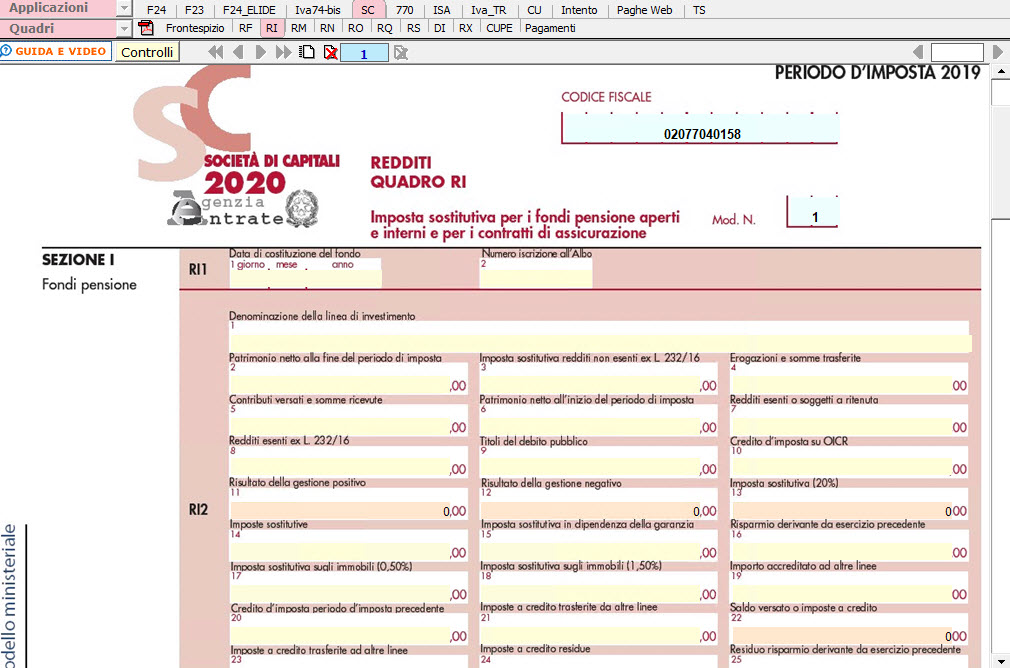1010x668 pixels.
Task: Switch to the F24_ELIDE tab
Action: point(249,10)
